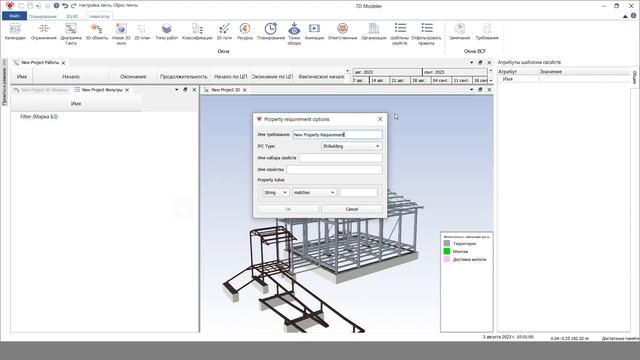
Task: Open the Диаграмма Ганта window
Action: (x=71, y=33)
